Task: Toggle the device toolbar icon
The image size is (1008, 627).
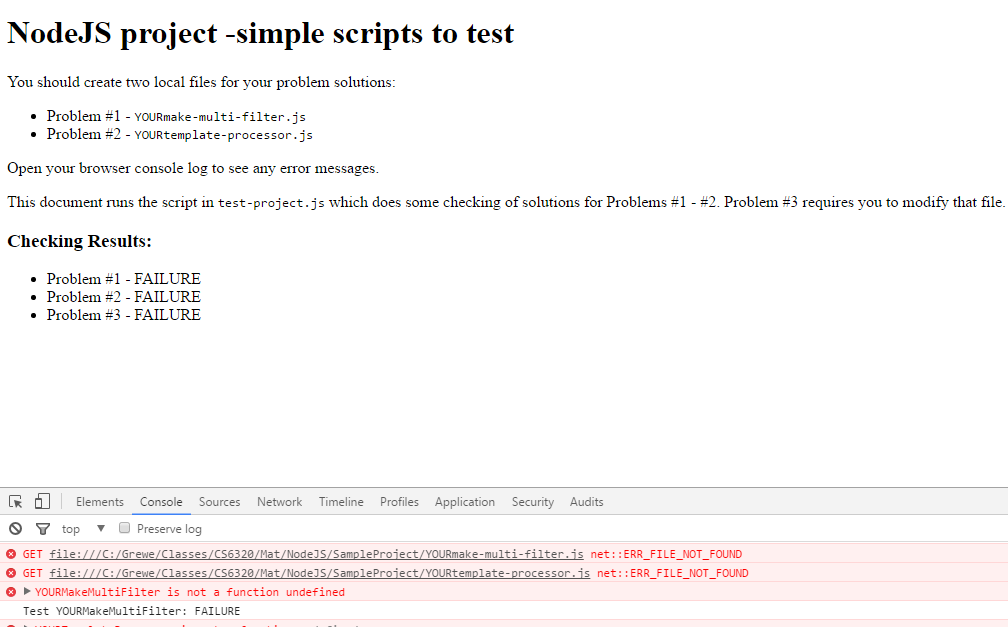Action: (42, 502)
